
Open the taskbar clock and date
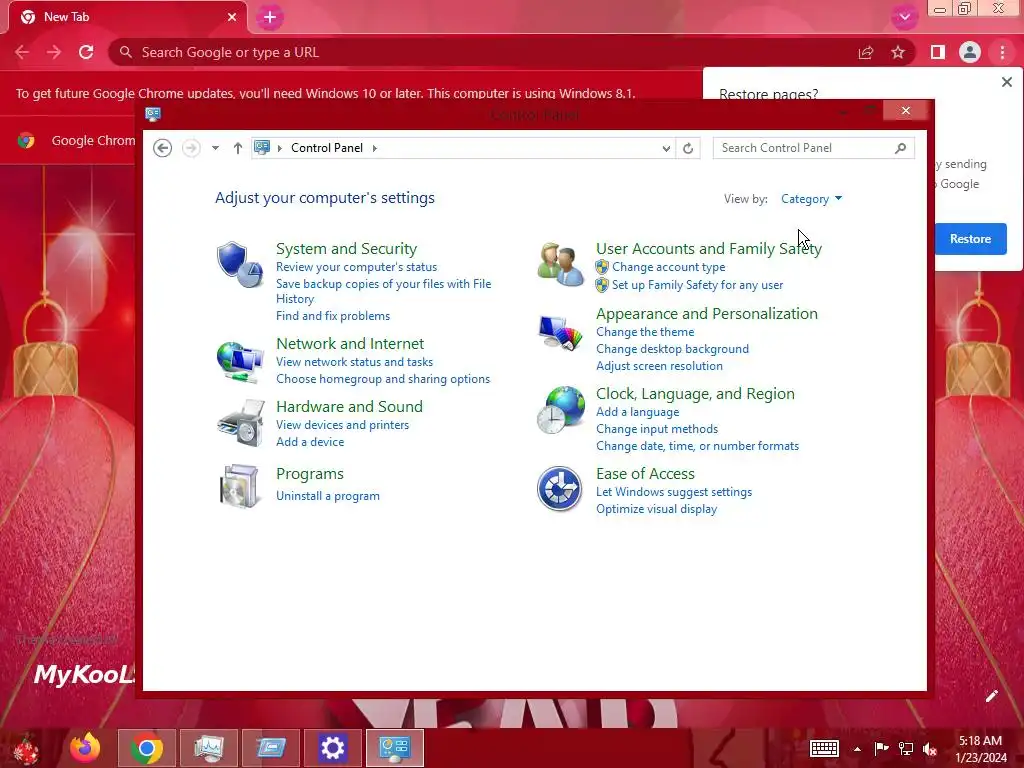pos(981,749)
